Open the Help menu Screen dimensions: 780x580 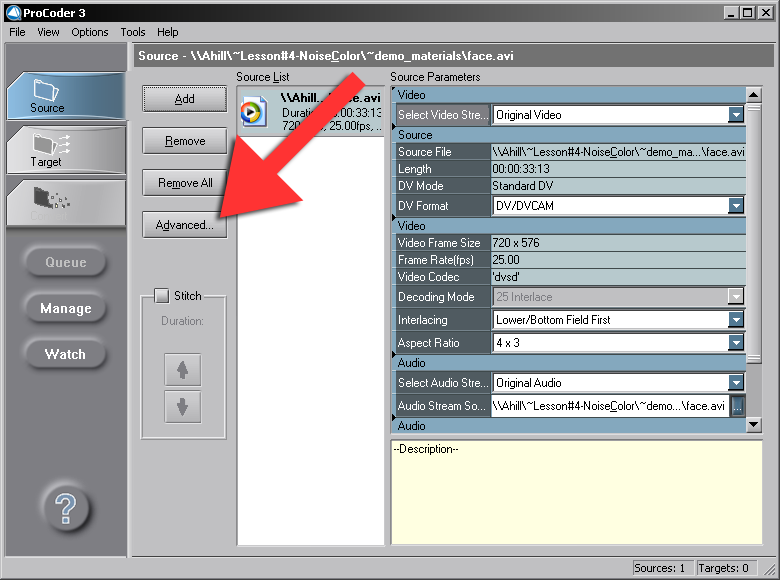[168, 32]
